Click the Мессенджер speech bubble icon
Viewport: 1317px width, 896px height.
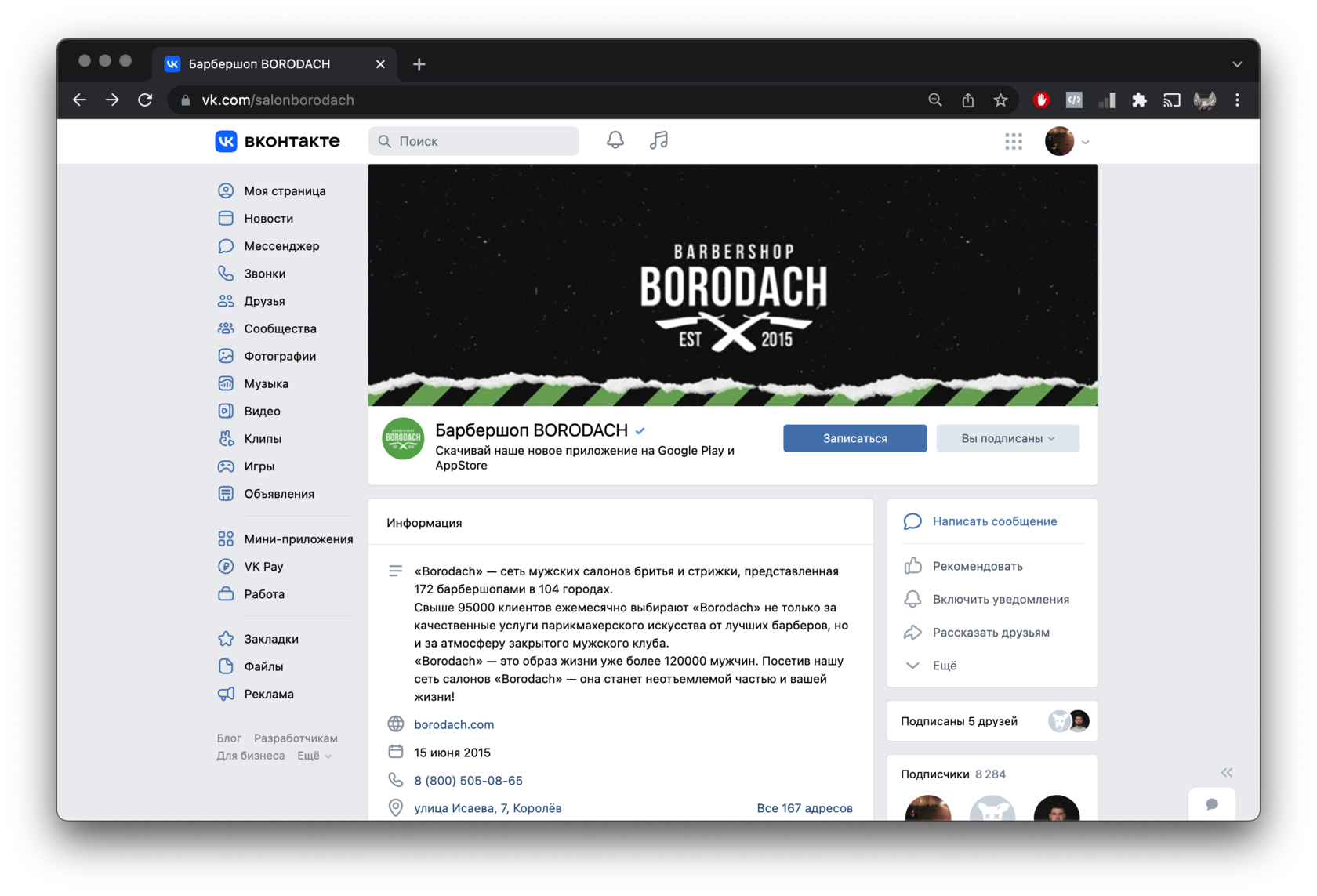(x=226, y=246)
